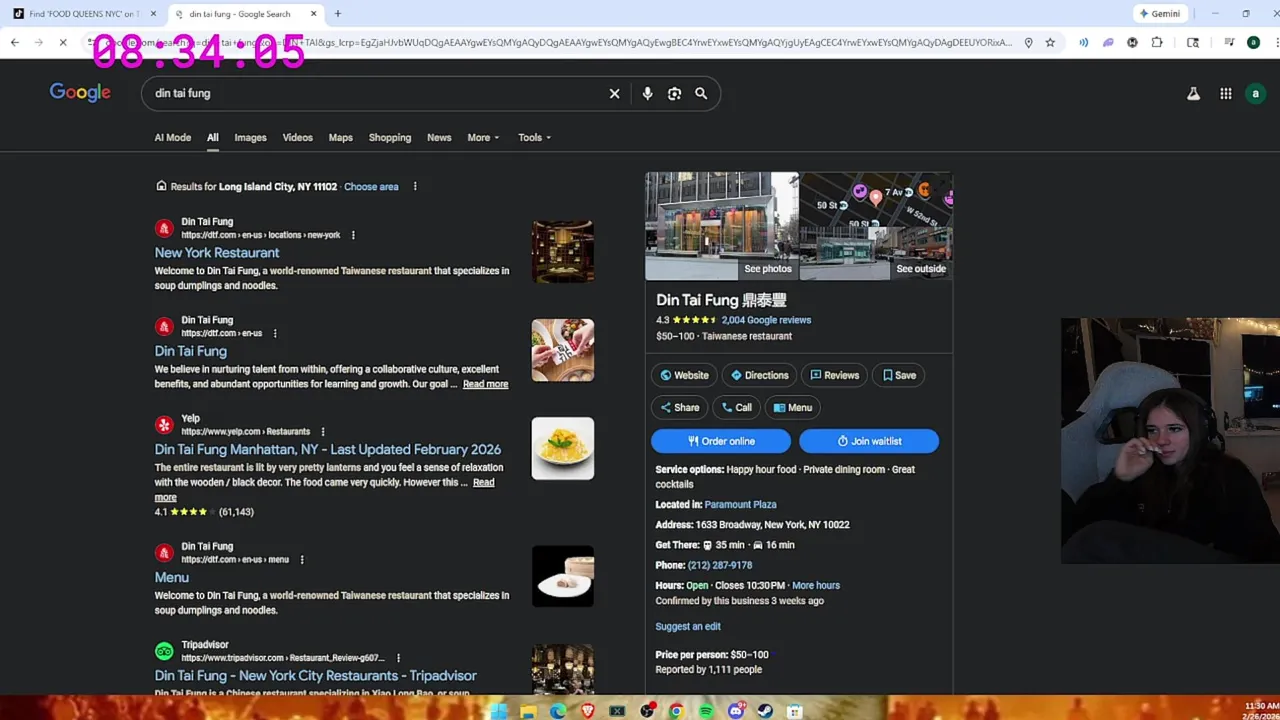
Task: Open the Google apps grid
Action: (x=1225, y=93)
